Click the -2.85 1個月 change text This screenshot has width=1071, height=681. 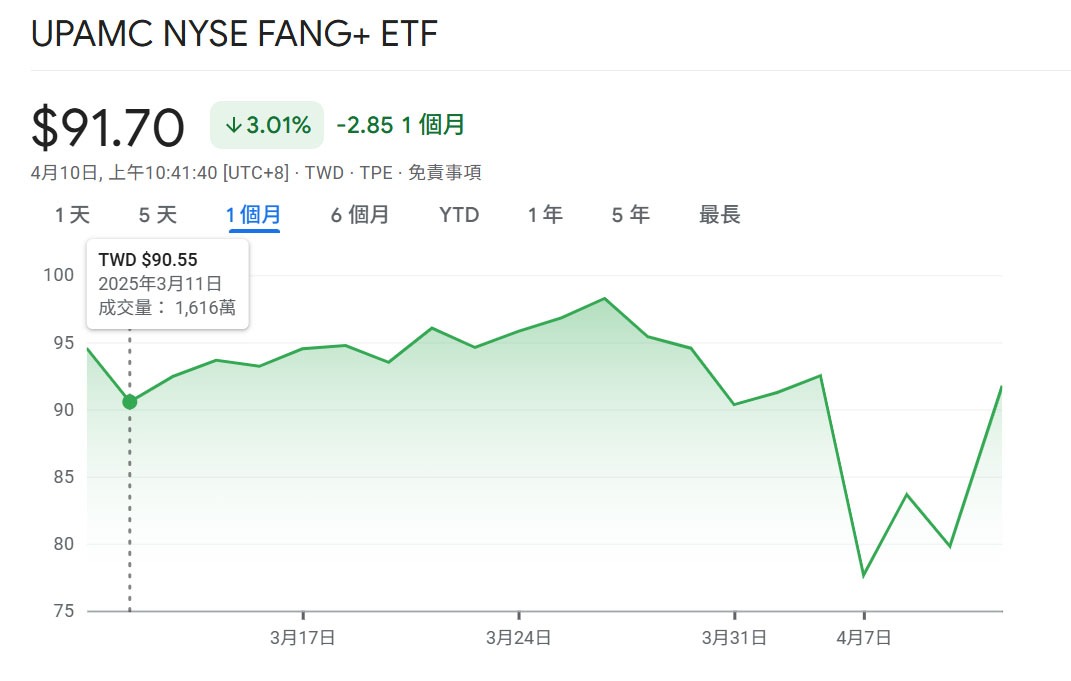[x=401, y=126]
